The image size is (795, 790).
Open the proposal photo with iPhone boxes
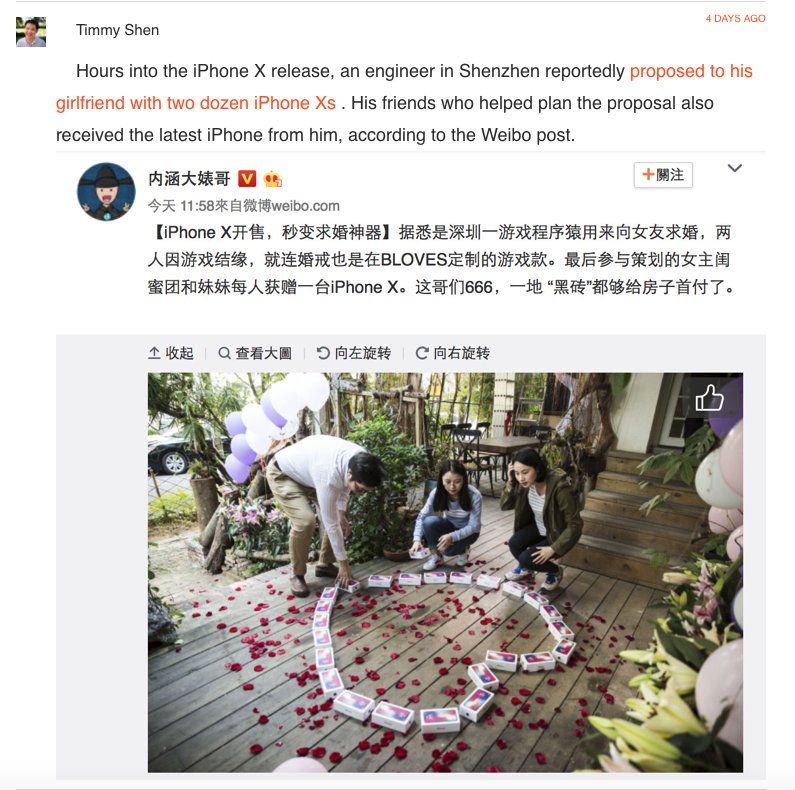445,572
